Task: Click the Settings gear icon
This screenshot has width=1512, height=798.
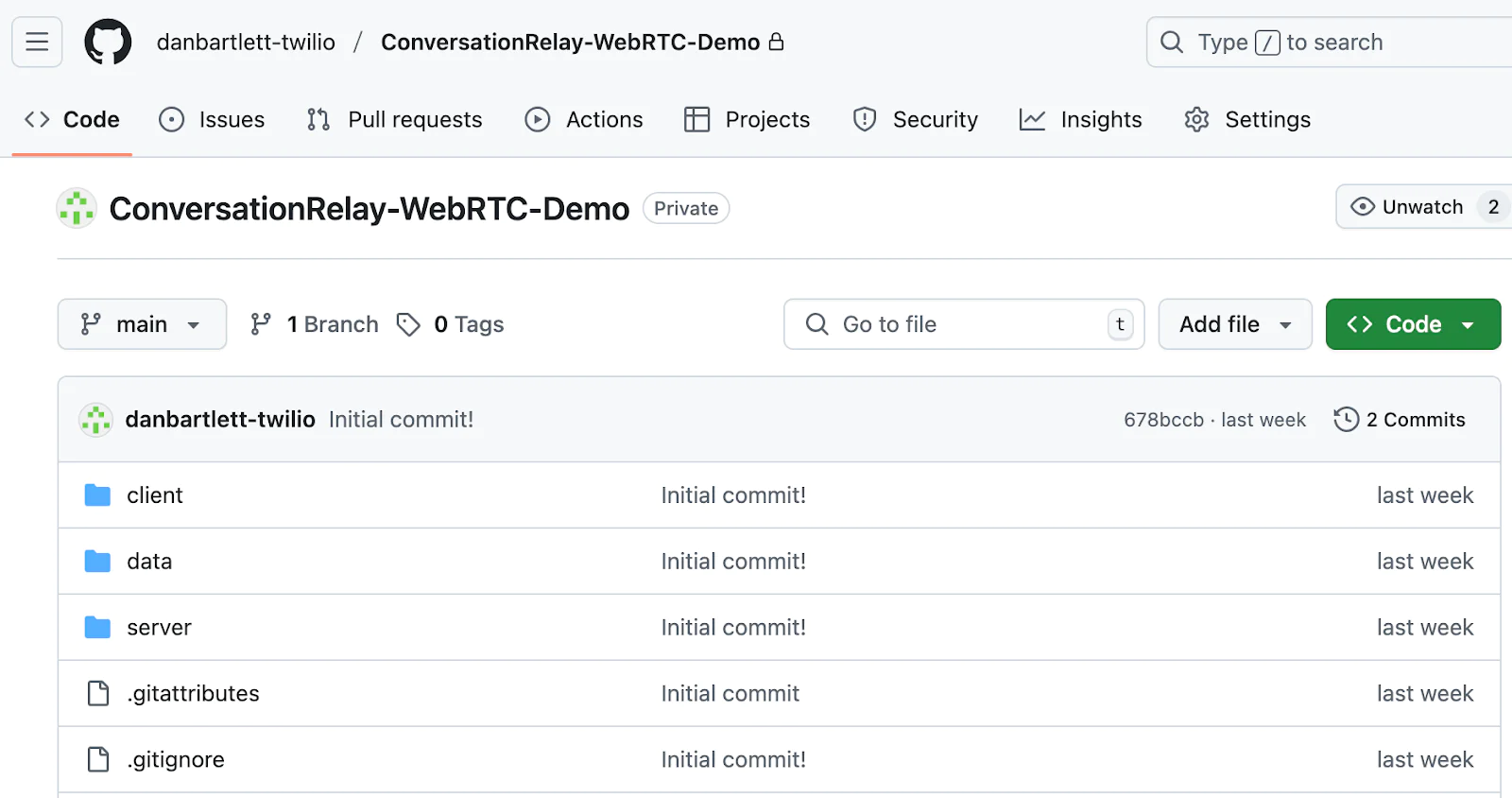Action: (x=1197, y=120)
